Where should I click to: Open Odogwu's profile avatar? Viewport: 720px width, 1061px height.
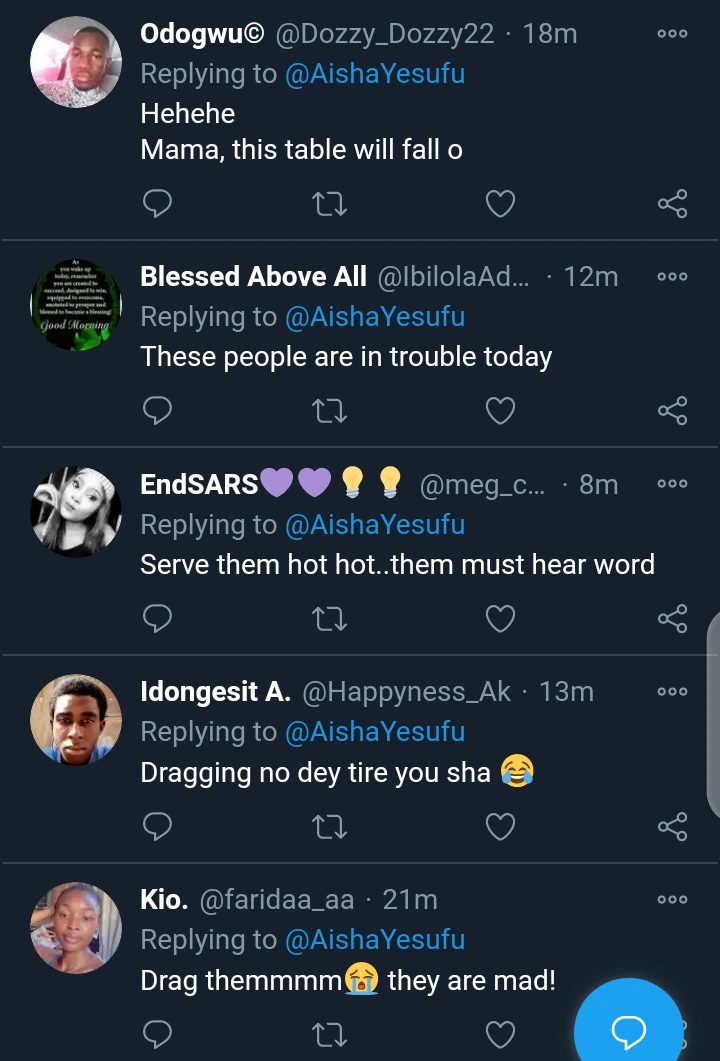77,62
